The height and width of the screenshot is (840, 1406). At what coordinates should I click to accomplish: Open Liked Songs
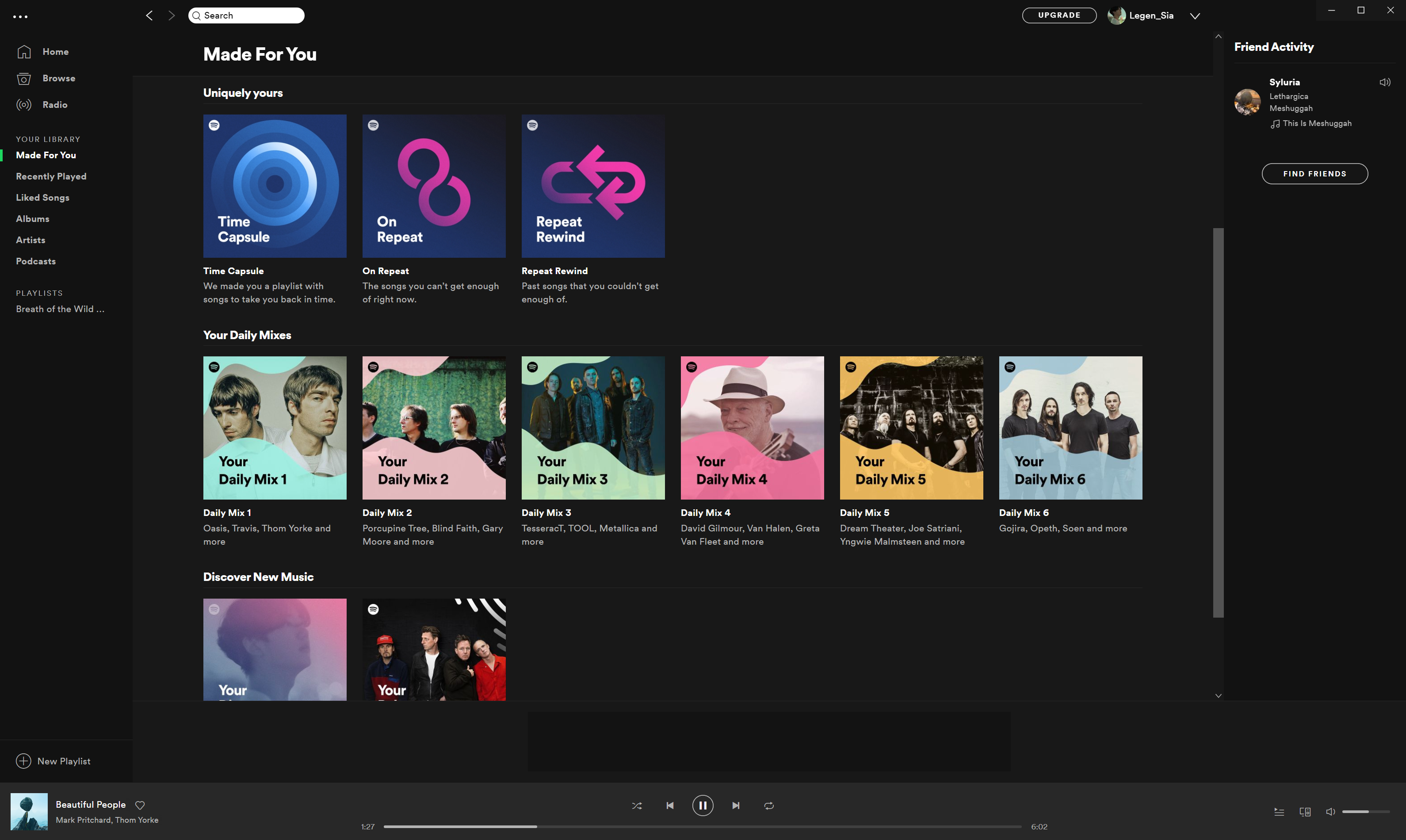point(42,198)
